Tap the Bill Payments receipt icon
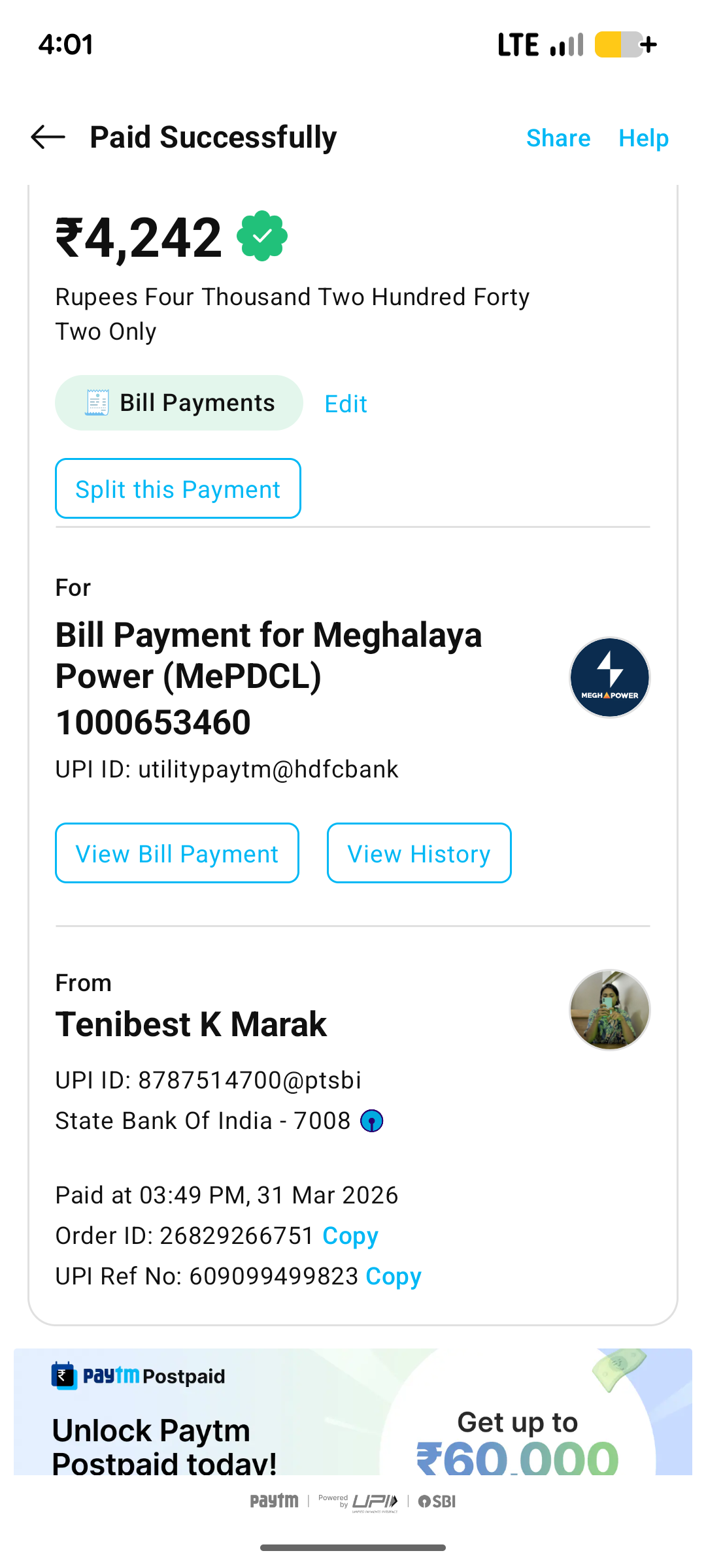The image size is (706, 1568). 97,402
